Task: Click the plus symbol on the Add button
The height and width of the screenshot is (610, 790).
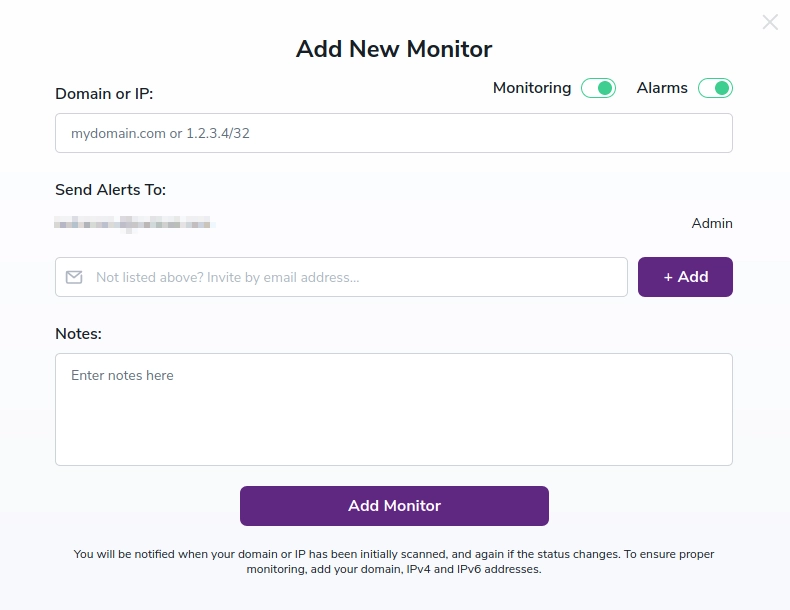Action: [668, 277]
